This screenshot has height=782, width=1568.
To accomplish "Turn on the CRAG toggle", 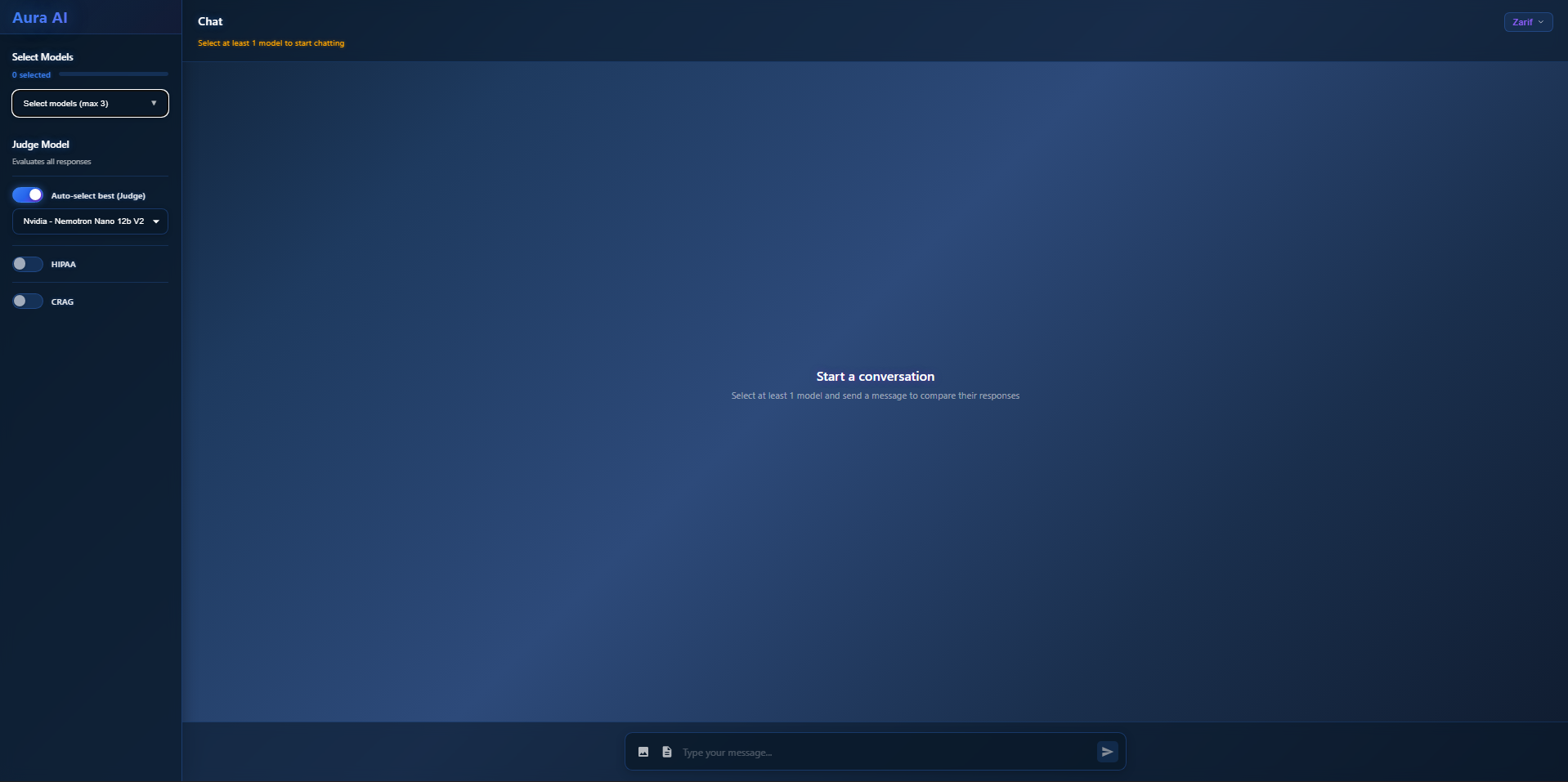I will 27,302.
